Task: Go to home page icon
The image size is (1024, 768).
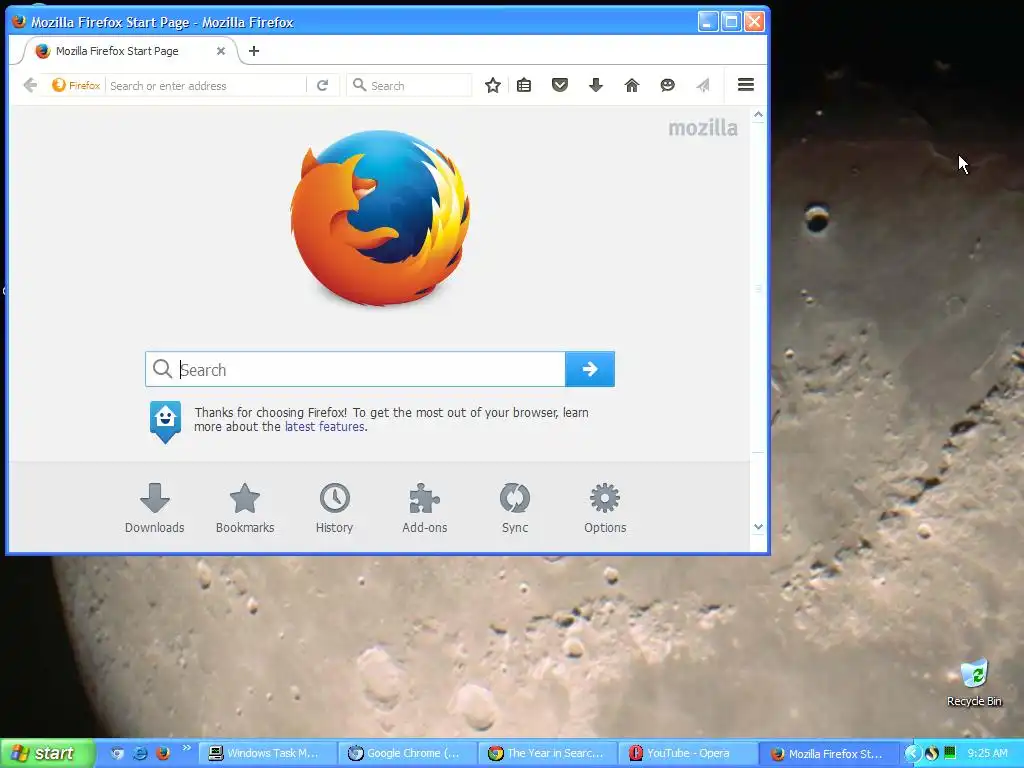Action: pos(632,85)
